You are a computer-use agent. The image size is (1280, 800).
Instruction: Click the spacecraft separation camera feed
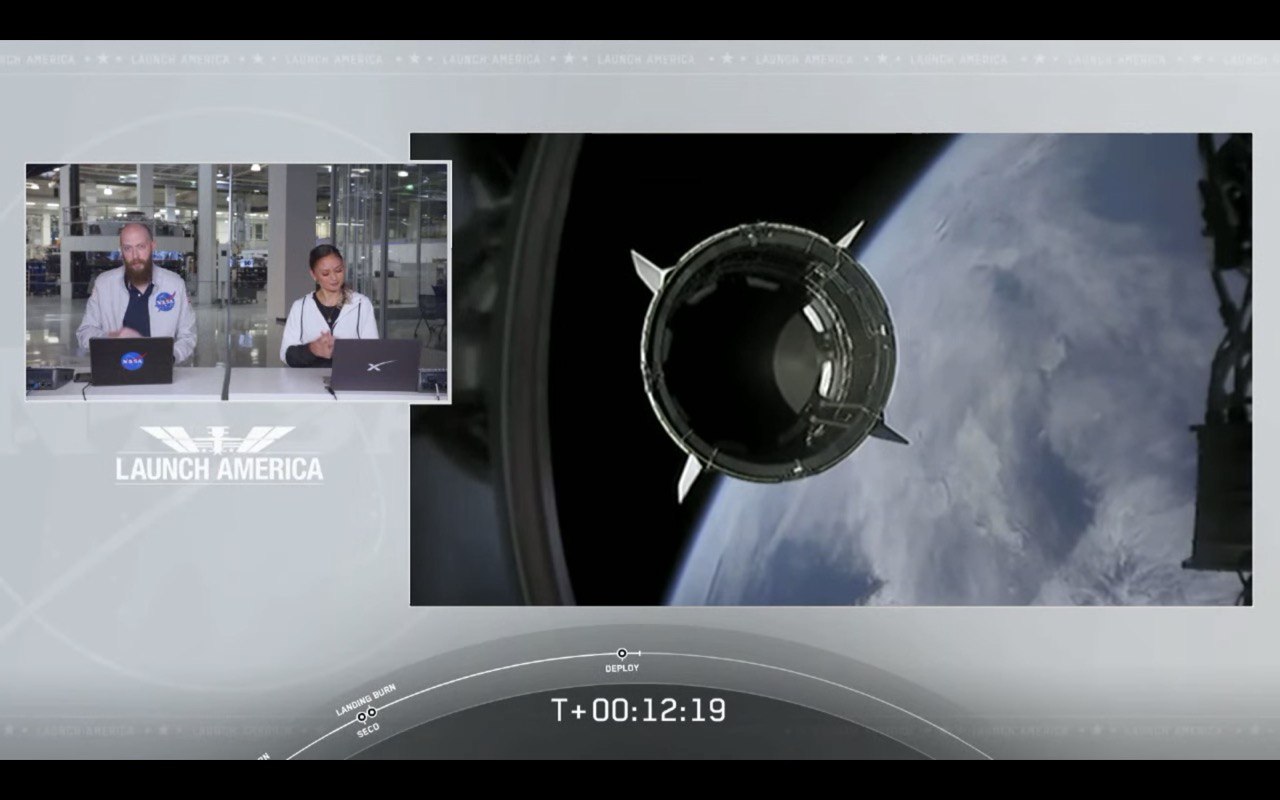(x=831, y=369)
